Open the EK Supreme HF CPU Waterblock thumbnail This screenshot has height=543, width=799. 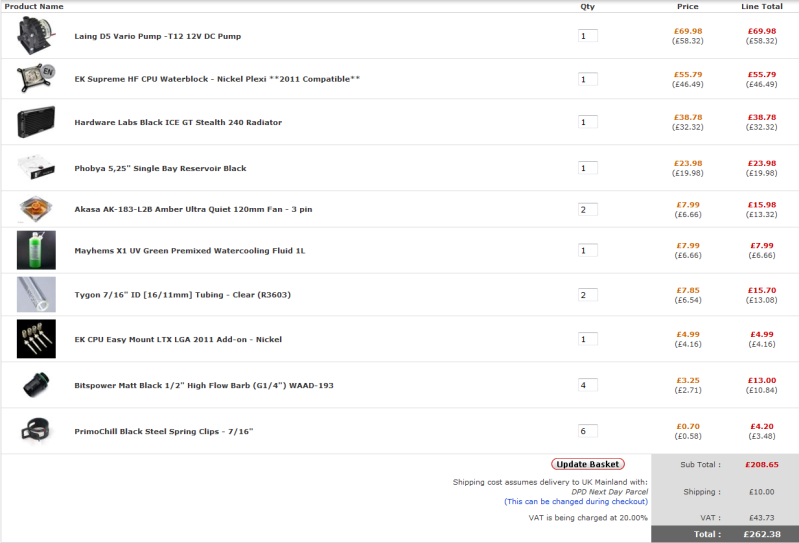click(36, 78)
